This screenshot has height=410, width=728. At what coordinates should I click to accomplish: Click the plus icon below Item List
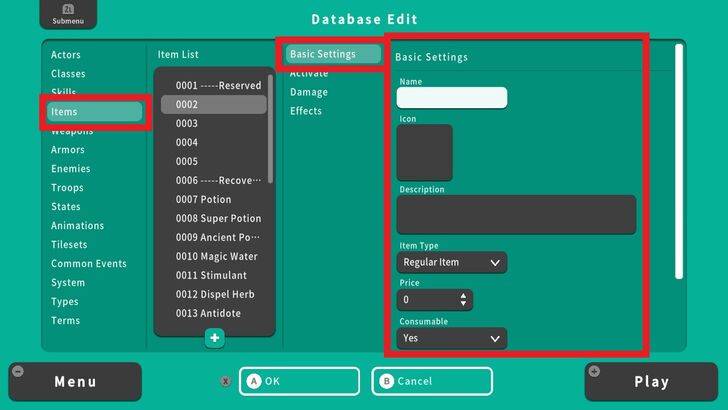click(x=214, y=338)
